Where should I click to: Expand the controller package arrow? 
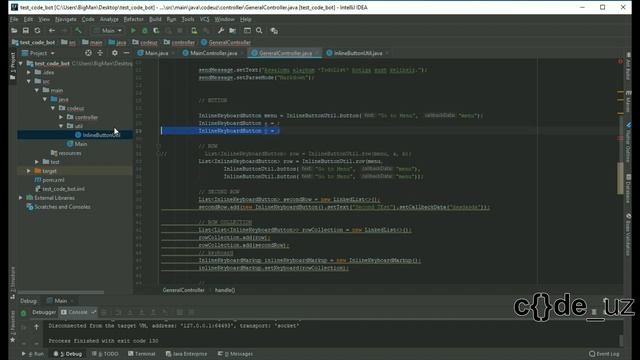[61, 118]
